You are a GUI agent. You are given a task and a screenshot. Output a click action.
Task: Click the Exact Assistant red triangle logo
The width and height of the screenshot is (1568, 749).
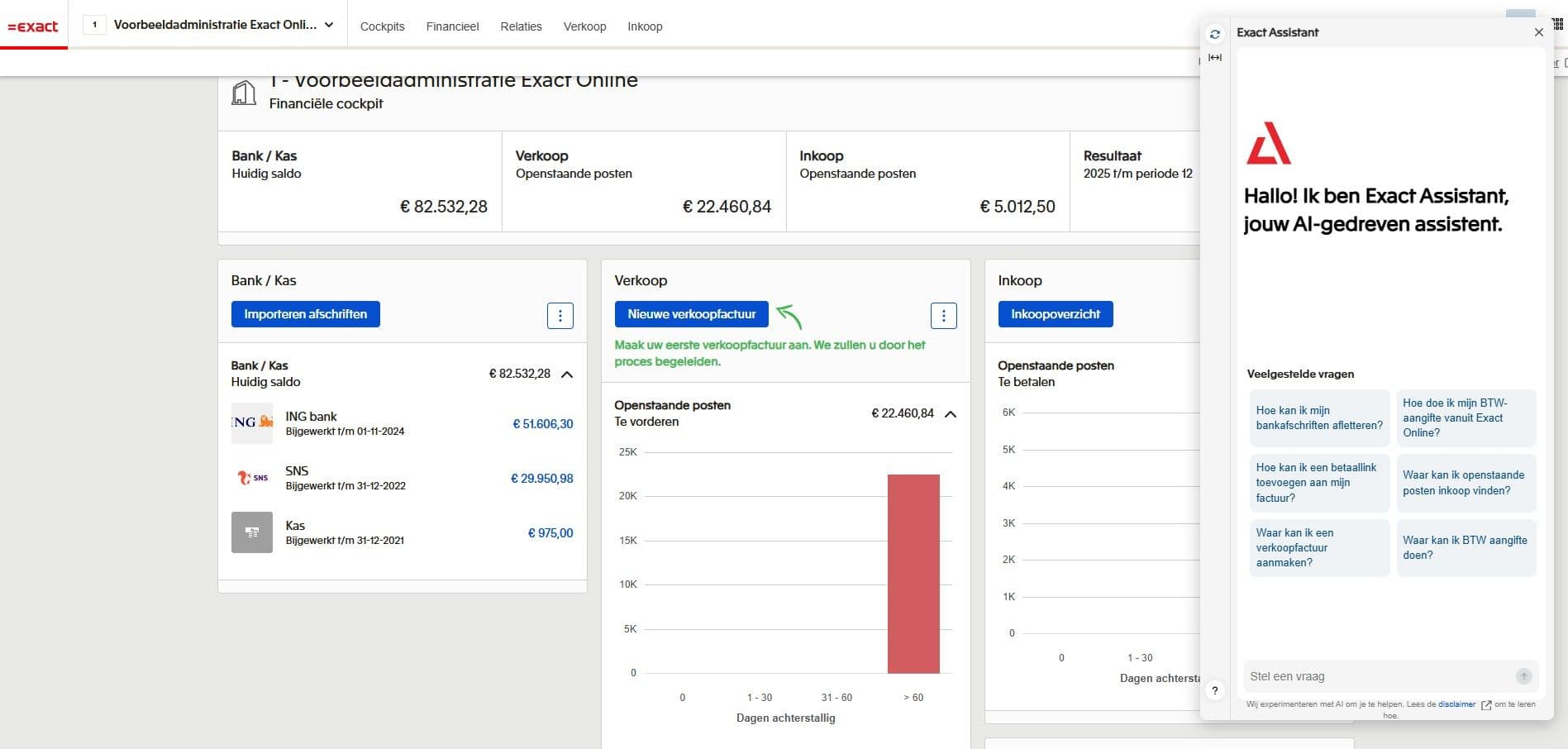click(x=1269, y=143)
